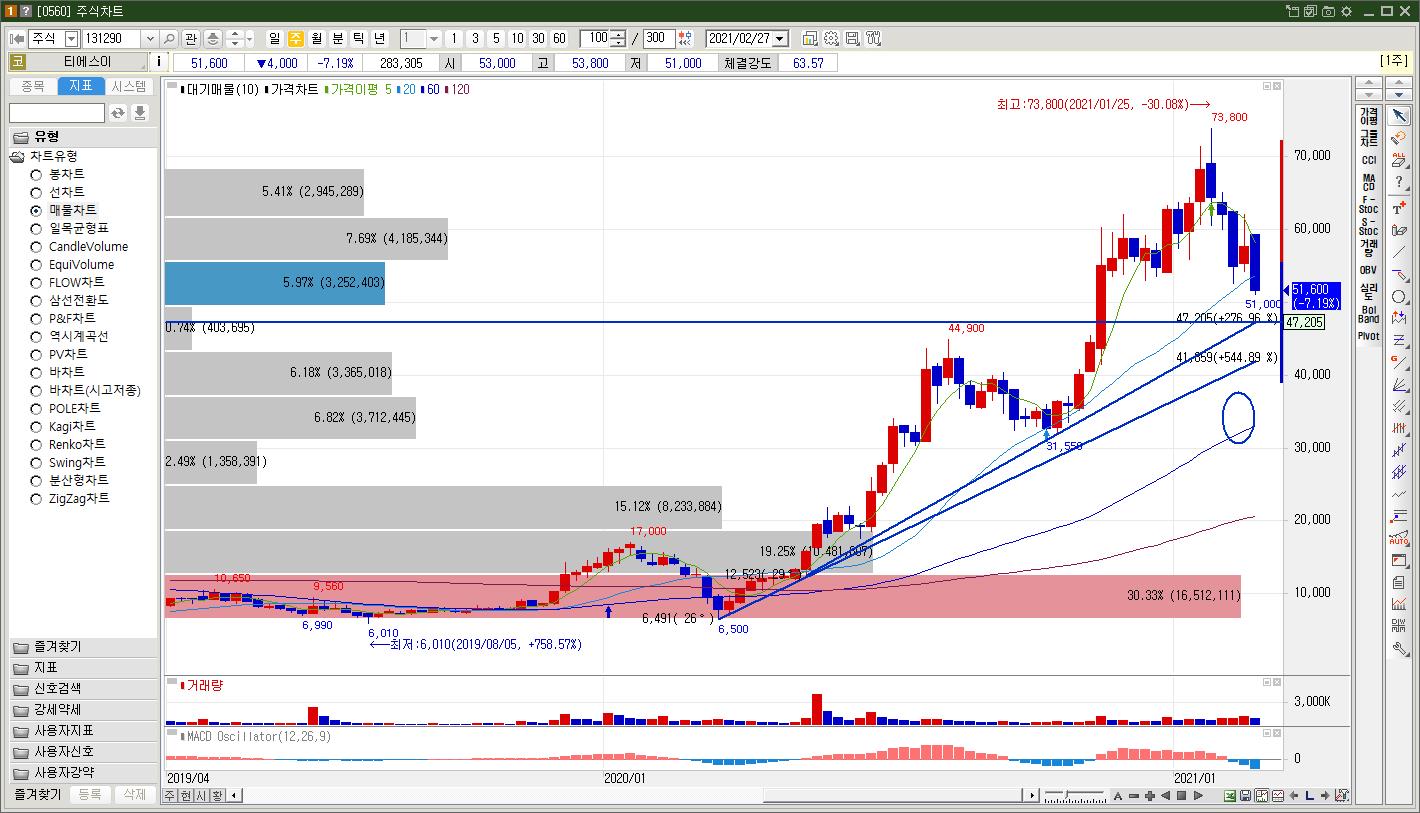Click the chart tools wrench icon in top toolbar
The width and height of the screenshot is (1420, 813).
873,38
